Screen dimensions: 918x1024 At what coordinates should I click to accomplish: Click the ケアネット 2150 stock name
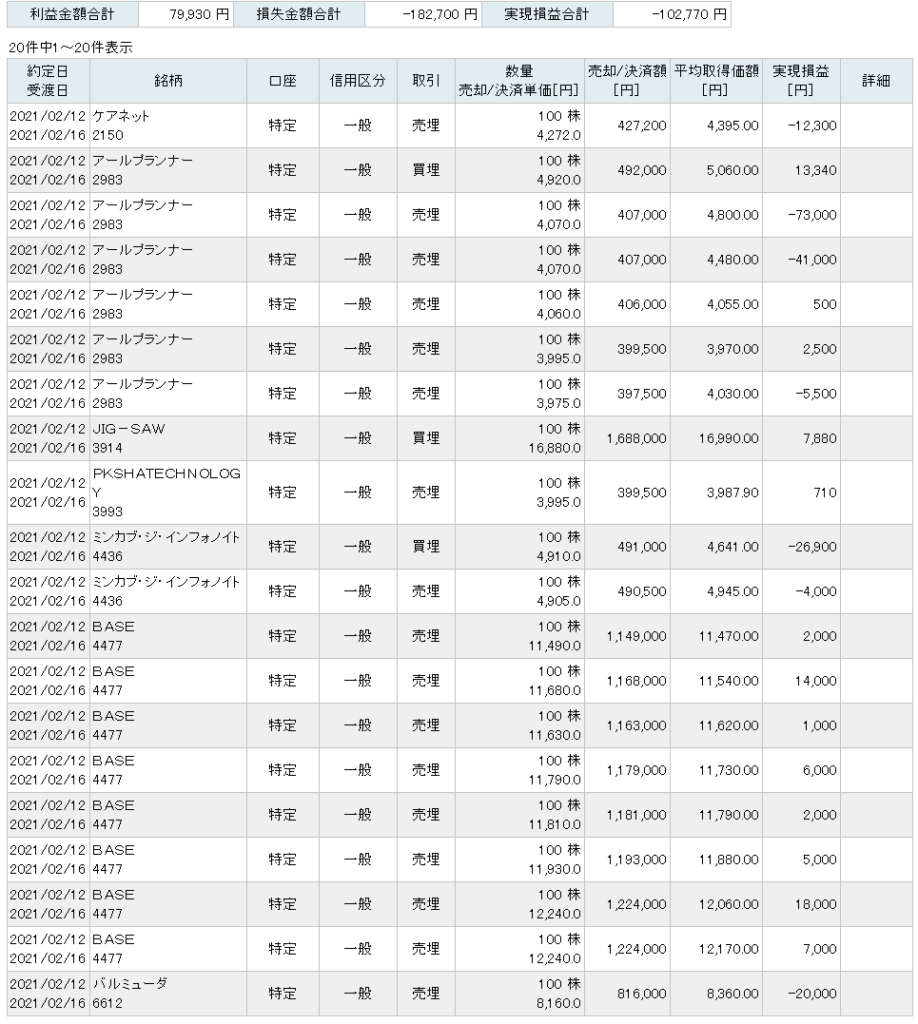click(x=121, y=125)
